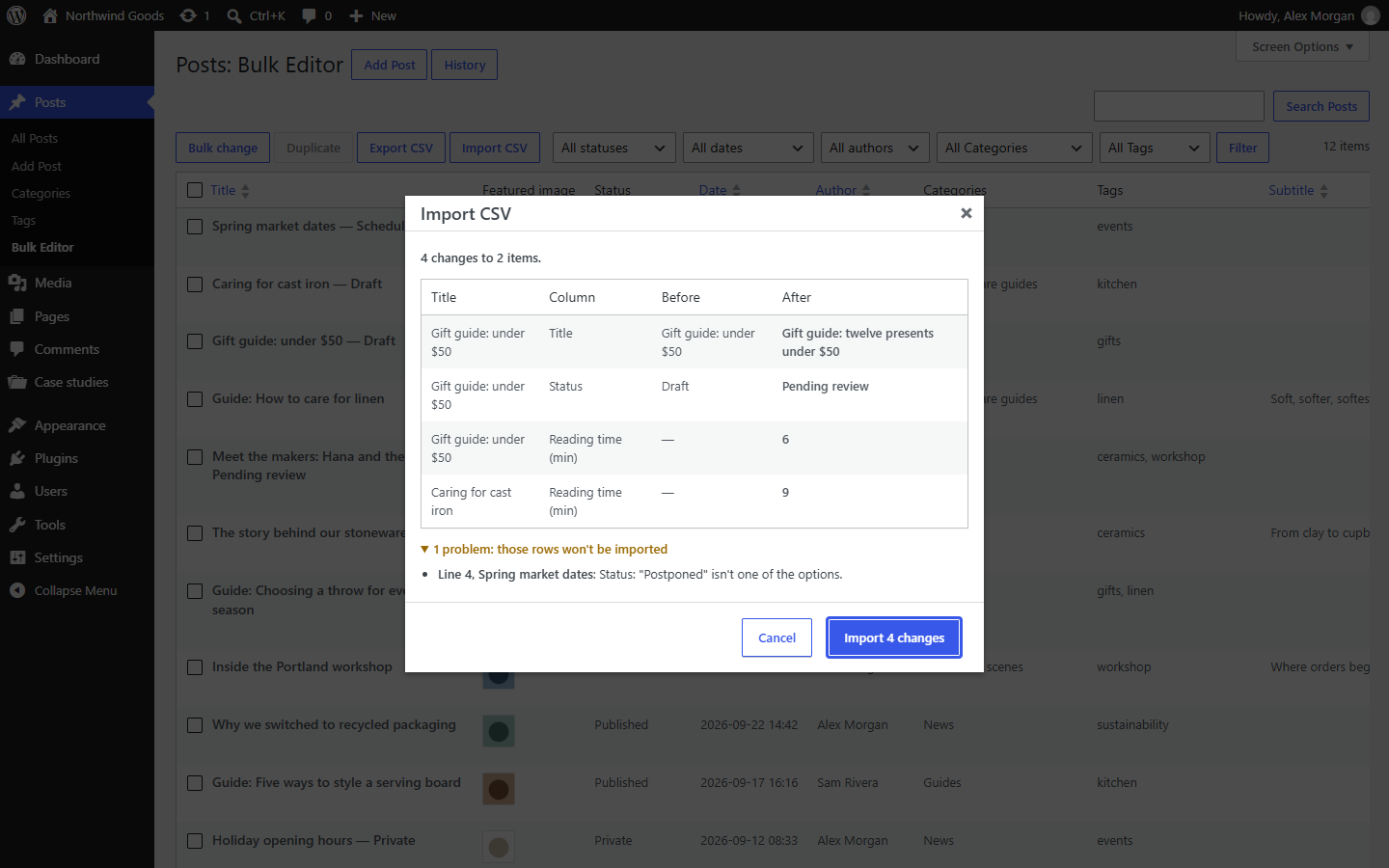Check the Why we switched to recycled packaging checkbox
The image size is (1389, 868).
click(195, 725)
